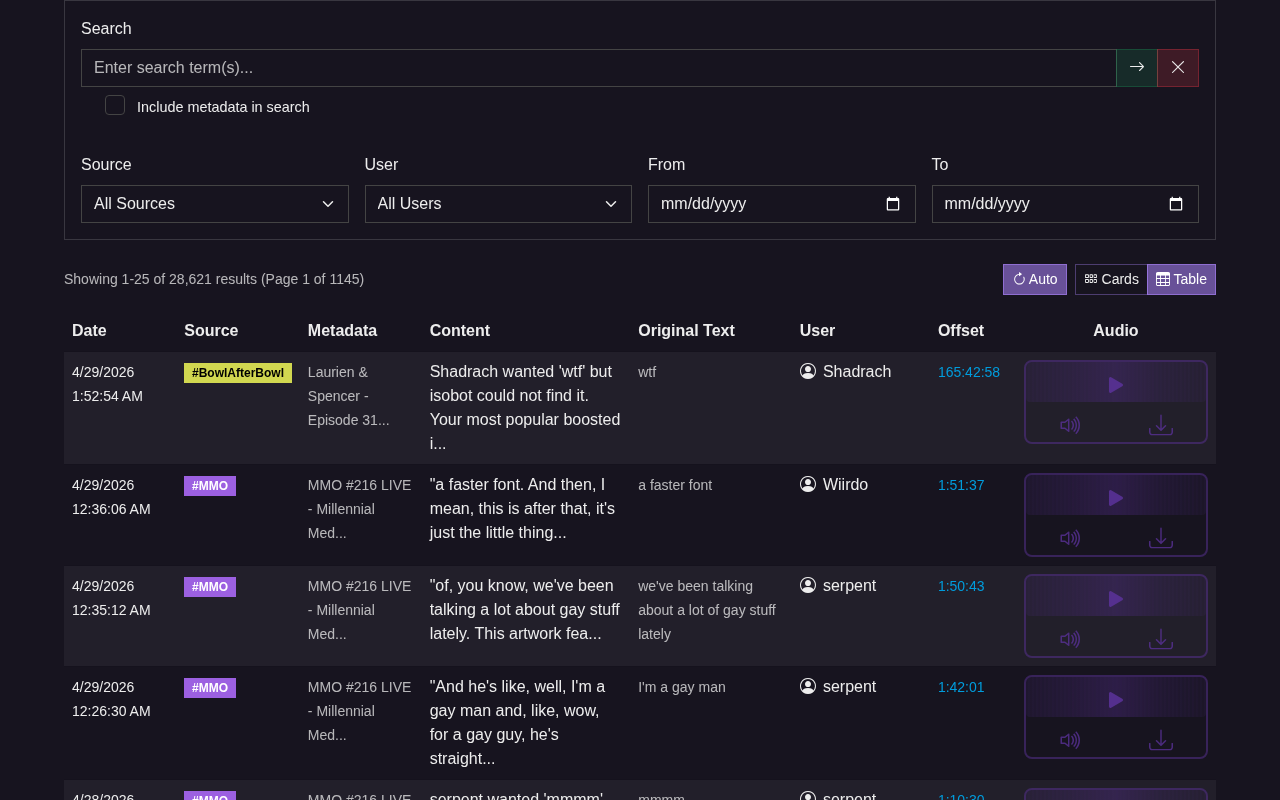Focus the search terms input field
Image resolution: width=1280 pixels, height=800 pixels.
(x=598, y=68)
